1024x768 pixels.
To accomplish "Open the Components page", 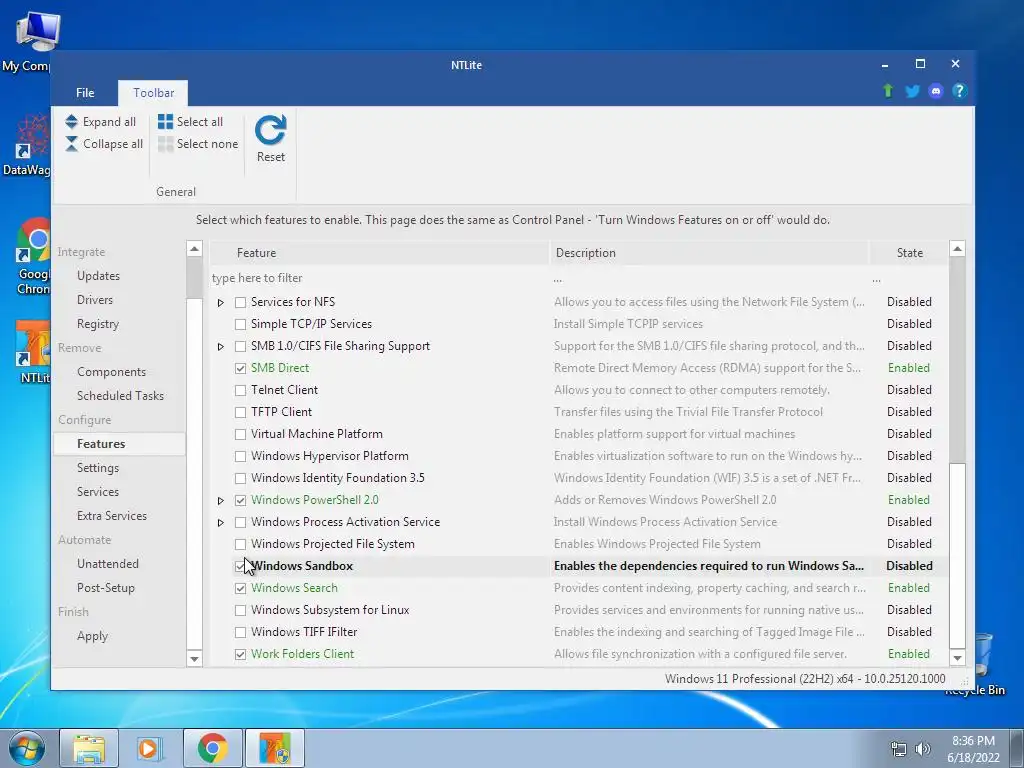I will 112,372.
